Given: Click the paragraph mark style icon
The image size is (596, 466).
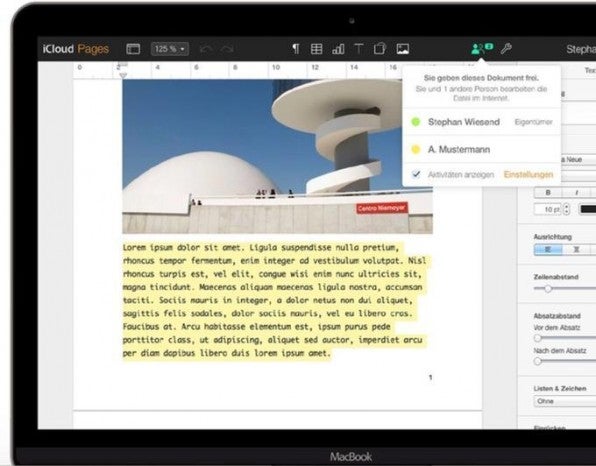Looking at the screenshot, I should (295, 49).
